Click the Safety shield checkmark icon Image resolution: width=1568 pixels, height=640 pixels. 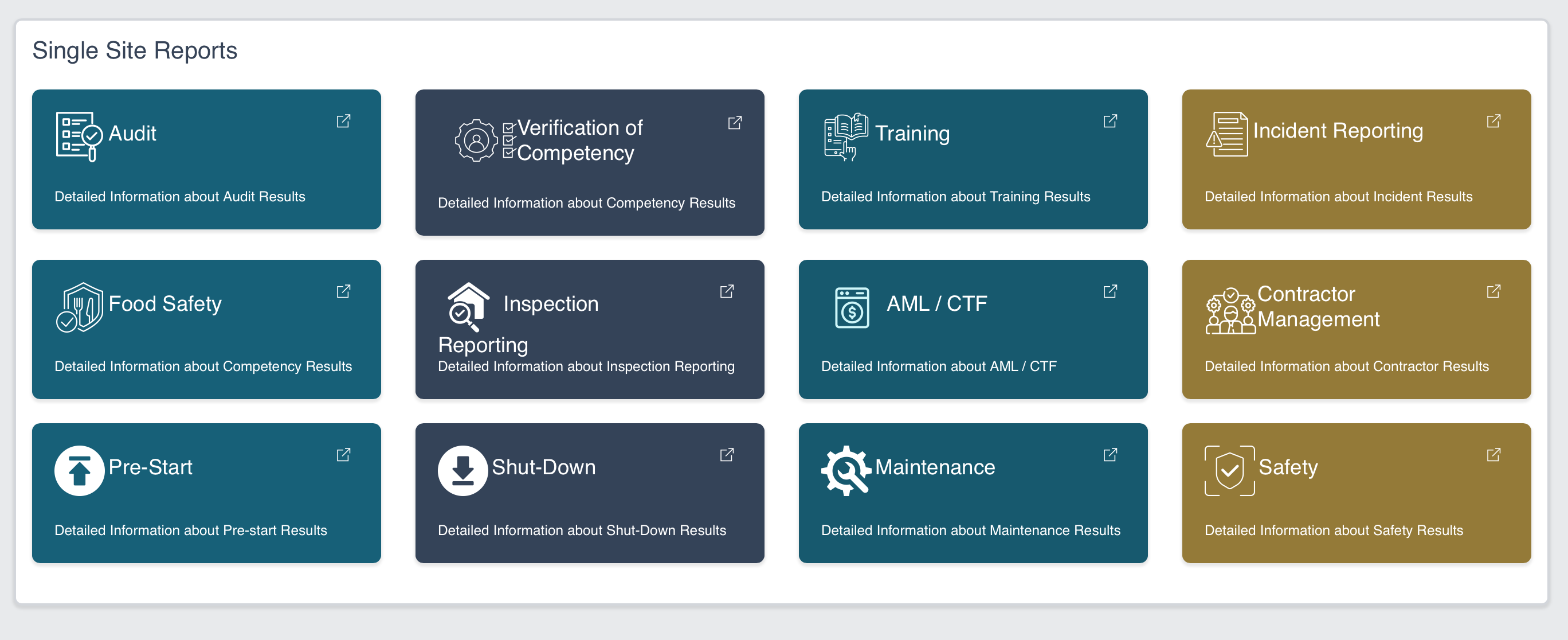pyautogui.click(x=1229, y=471)
